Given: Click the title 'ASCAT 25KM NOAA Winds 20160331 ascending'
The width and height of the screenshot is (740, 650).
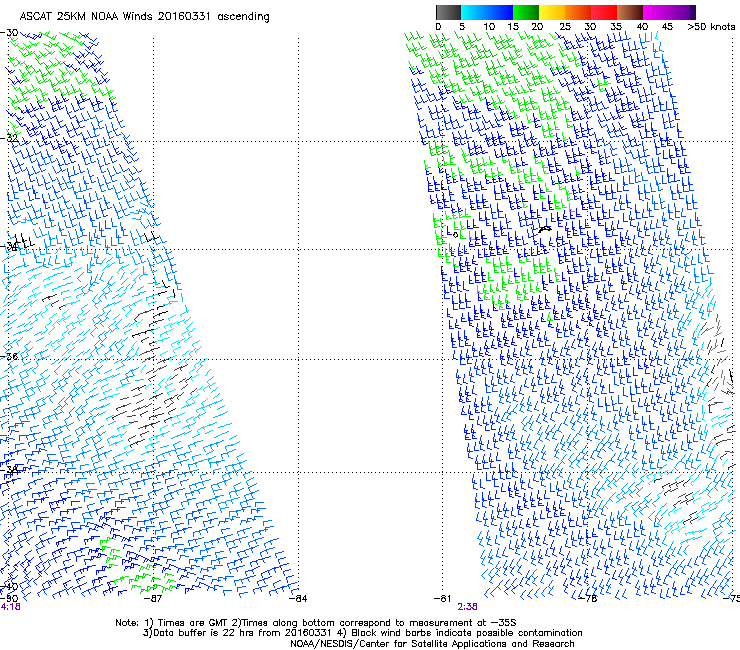Looking at the screenshot, I should point(144,17).
